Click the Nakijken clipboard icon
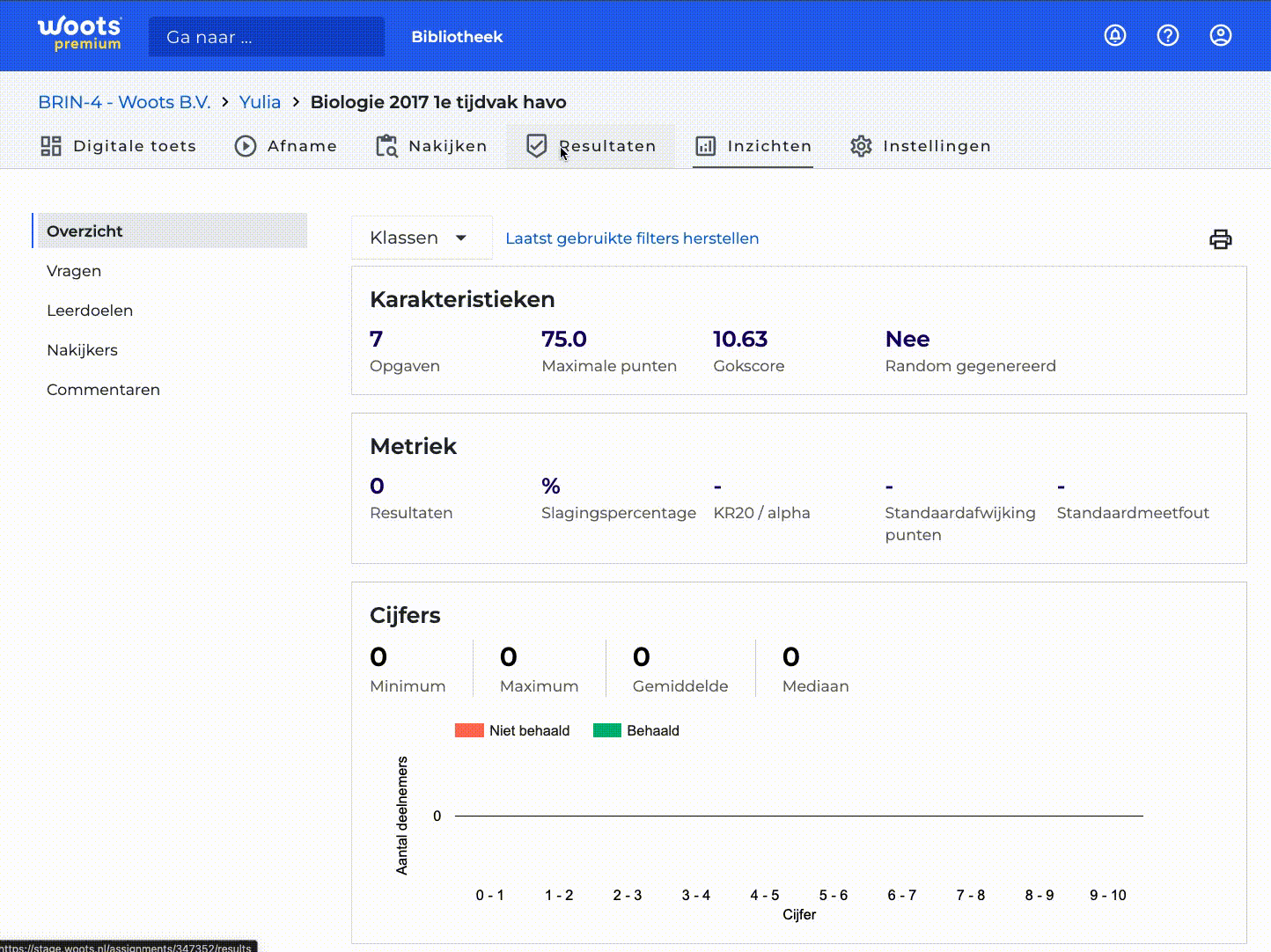1271x952 pixels. point(386,146)
